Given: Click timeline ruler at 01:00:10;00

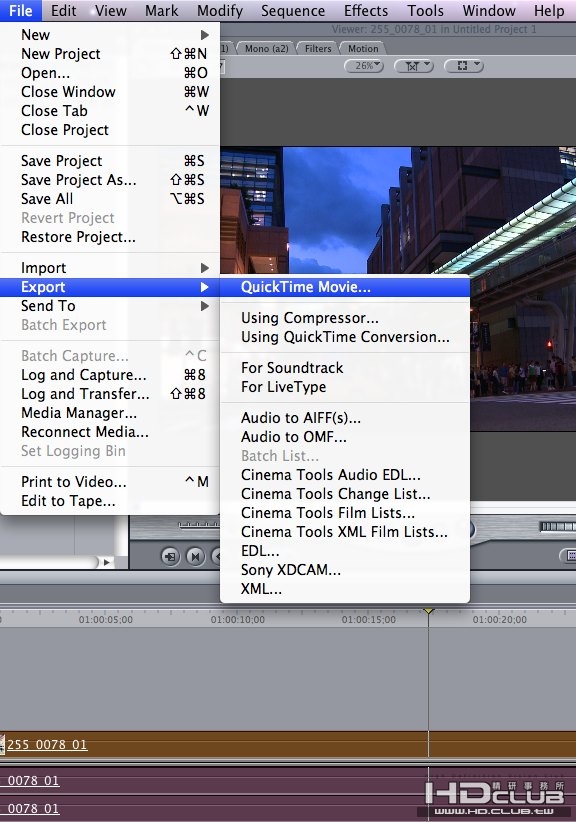Looking at the screenshot, I should [237, 620].
